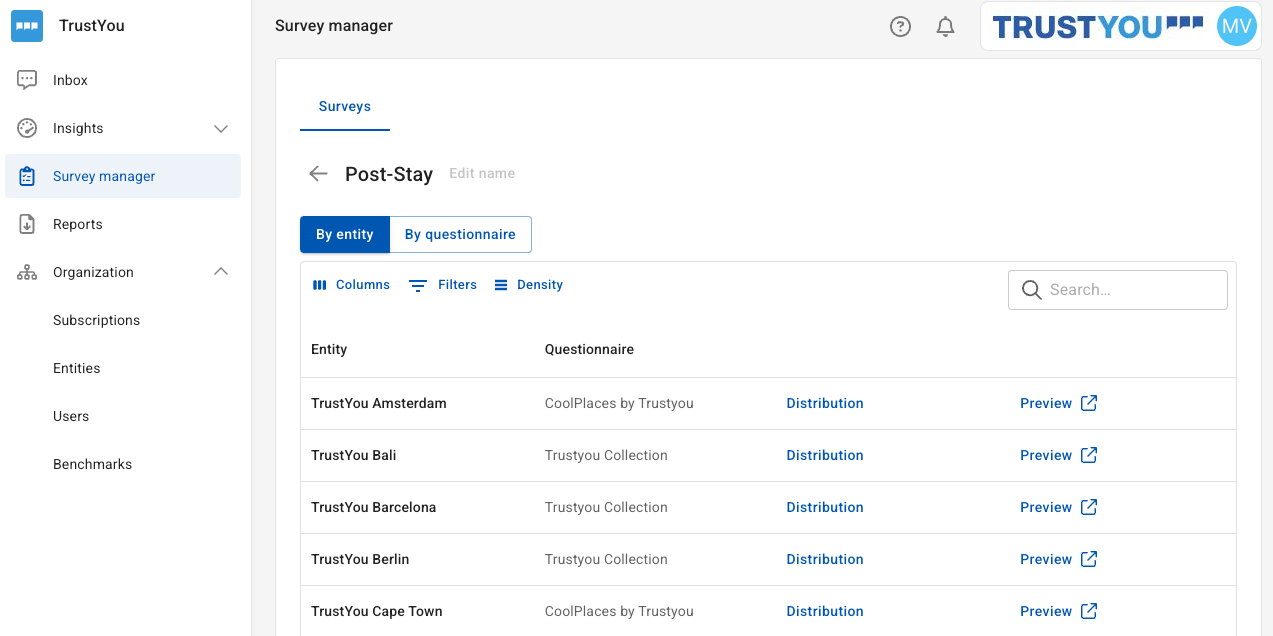The height and width of the screenshot is (636, 1273).
Task: Focus the Search input field
Action: [x=1118, y=290]
